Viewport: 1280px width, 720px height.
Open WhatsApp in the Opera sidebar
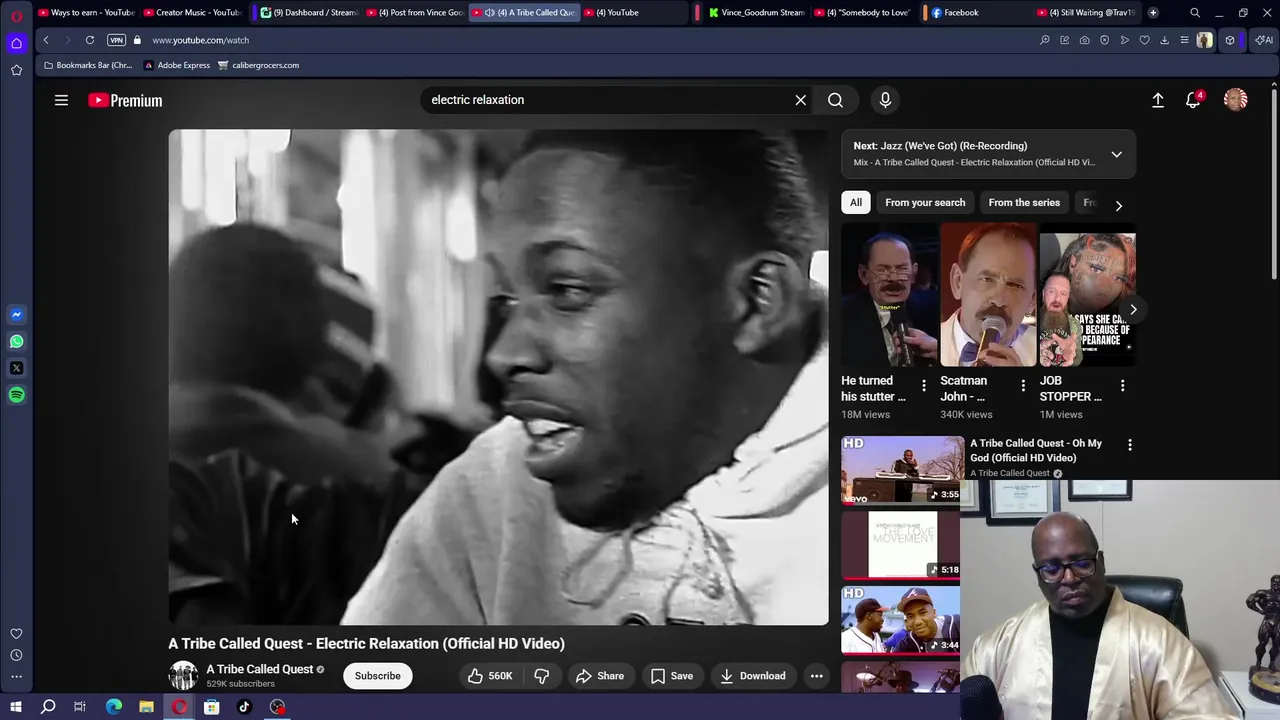coord(16,341)
